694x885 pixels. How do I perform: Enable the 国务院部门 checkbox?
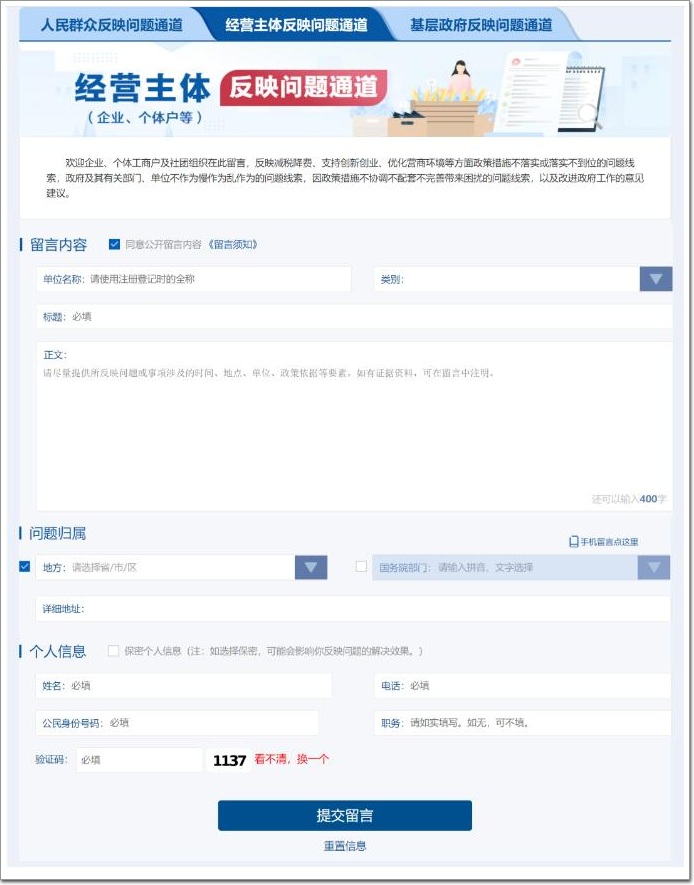click(361, 566)
